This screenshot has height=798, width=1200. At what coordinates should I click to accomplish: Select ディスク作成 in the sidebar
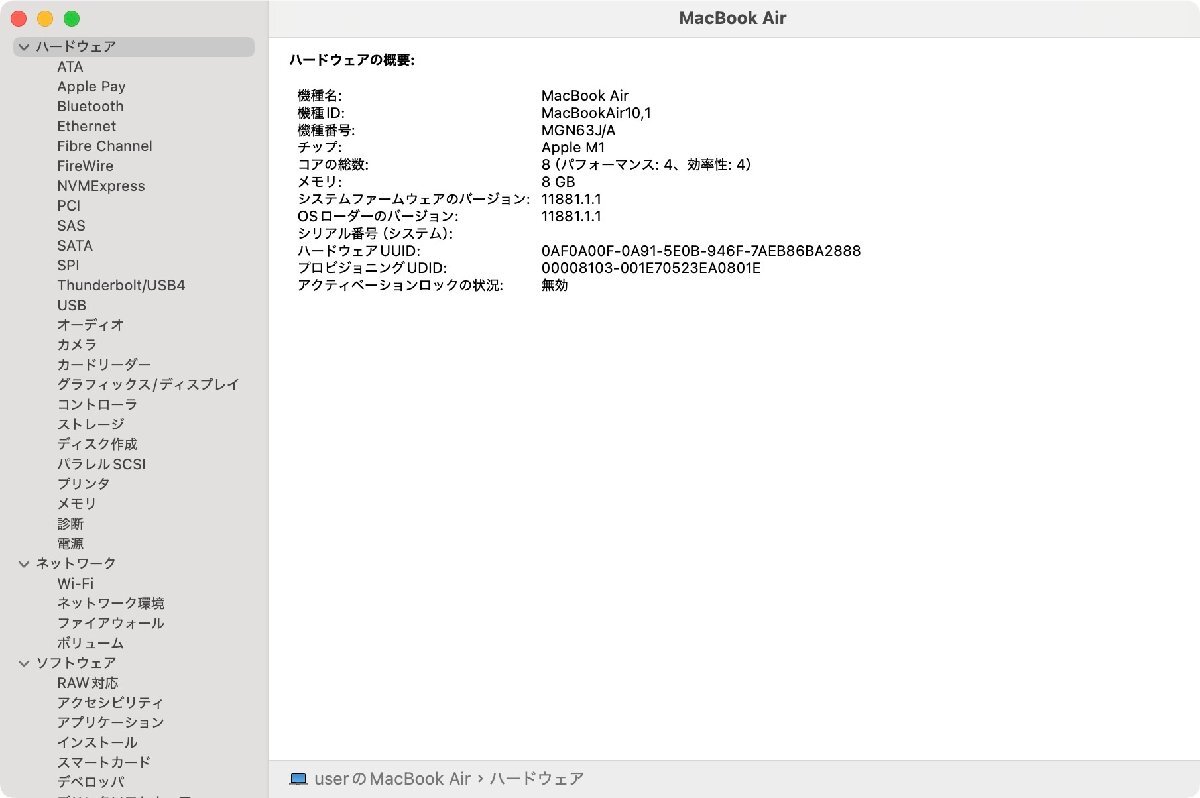click(x=97, y=444)
